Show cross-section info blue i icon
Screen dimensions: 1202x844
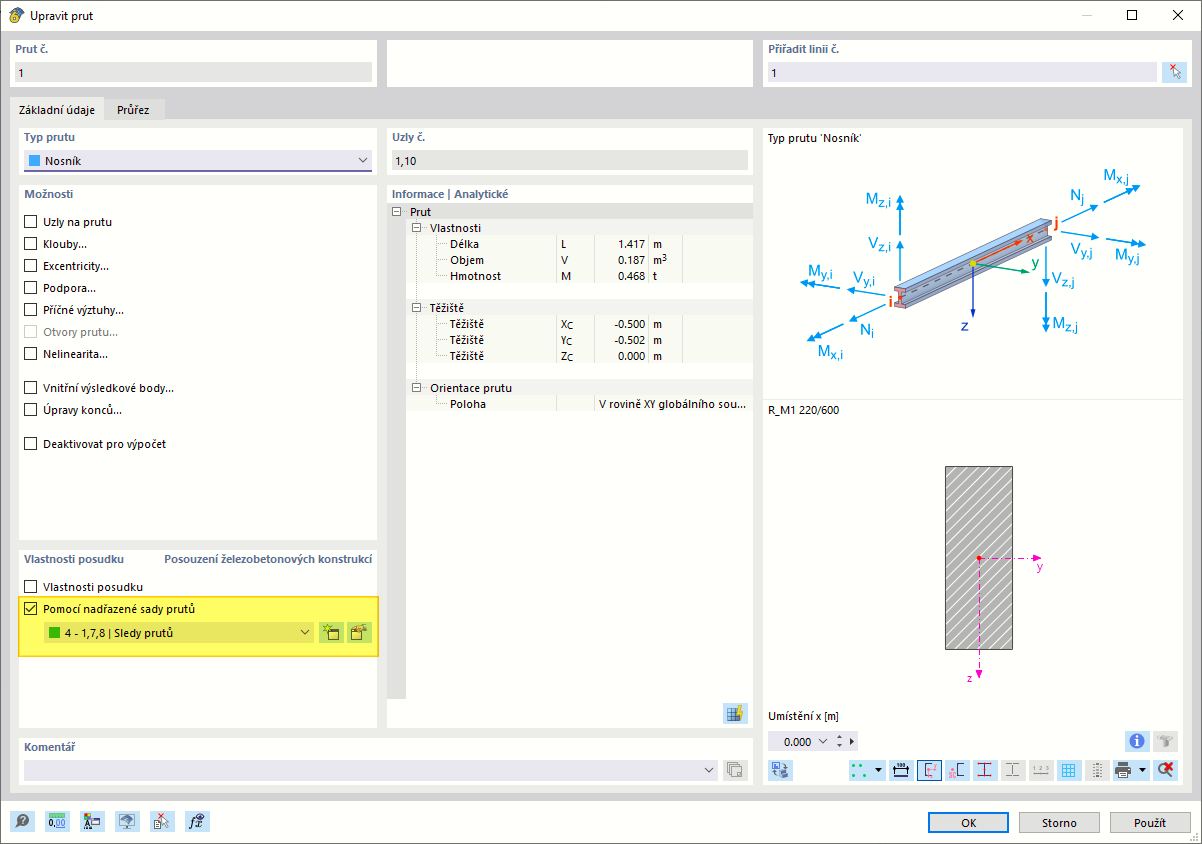[x=1136, y=741]
